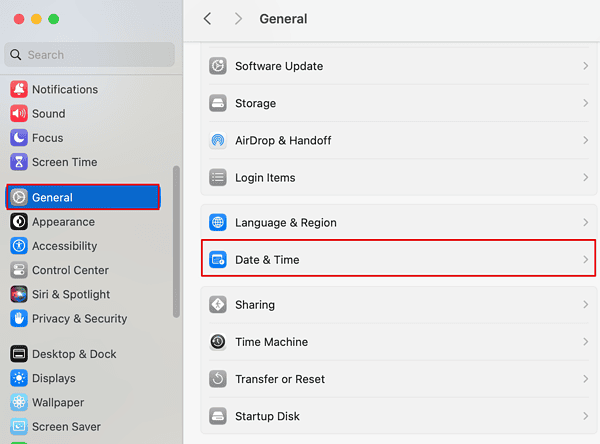Viewport: 600px width, 444px height.
Task: Open Desktop & Dock settings
Action: coord(73,354)
